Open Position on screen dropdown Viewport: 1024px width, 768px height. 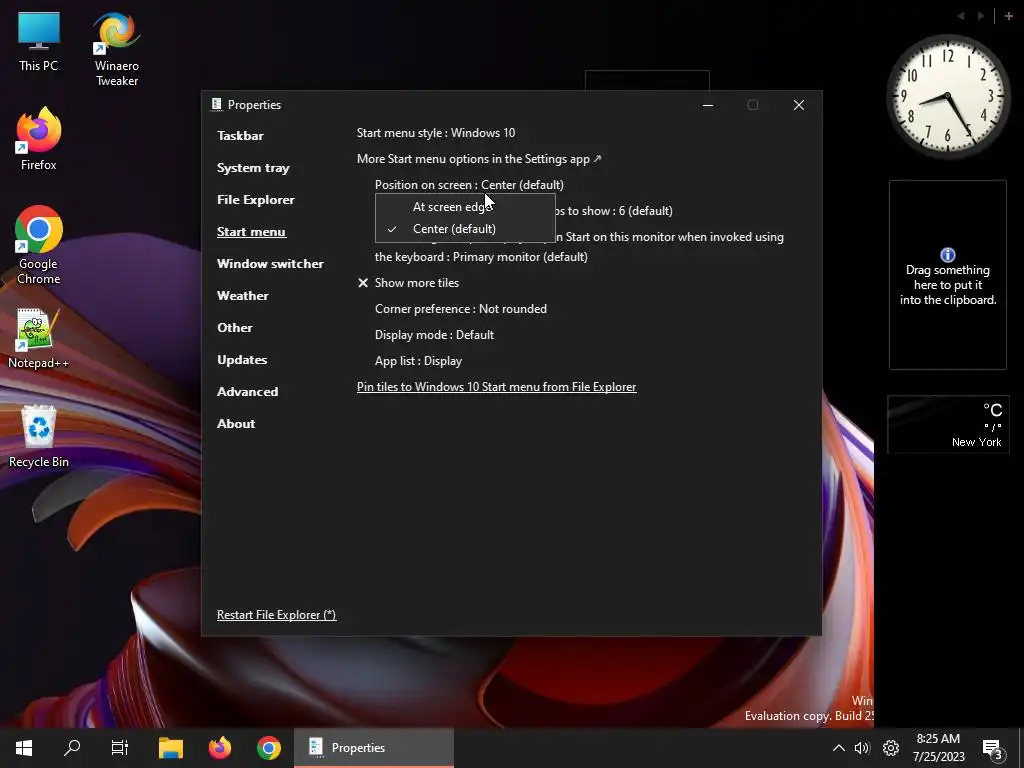(x=469, y=185)
